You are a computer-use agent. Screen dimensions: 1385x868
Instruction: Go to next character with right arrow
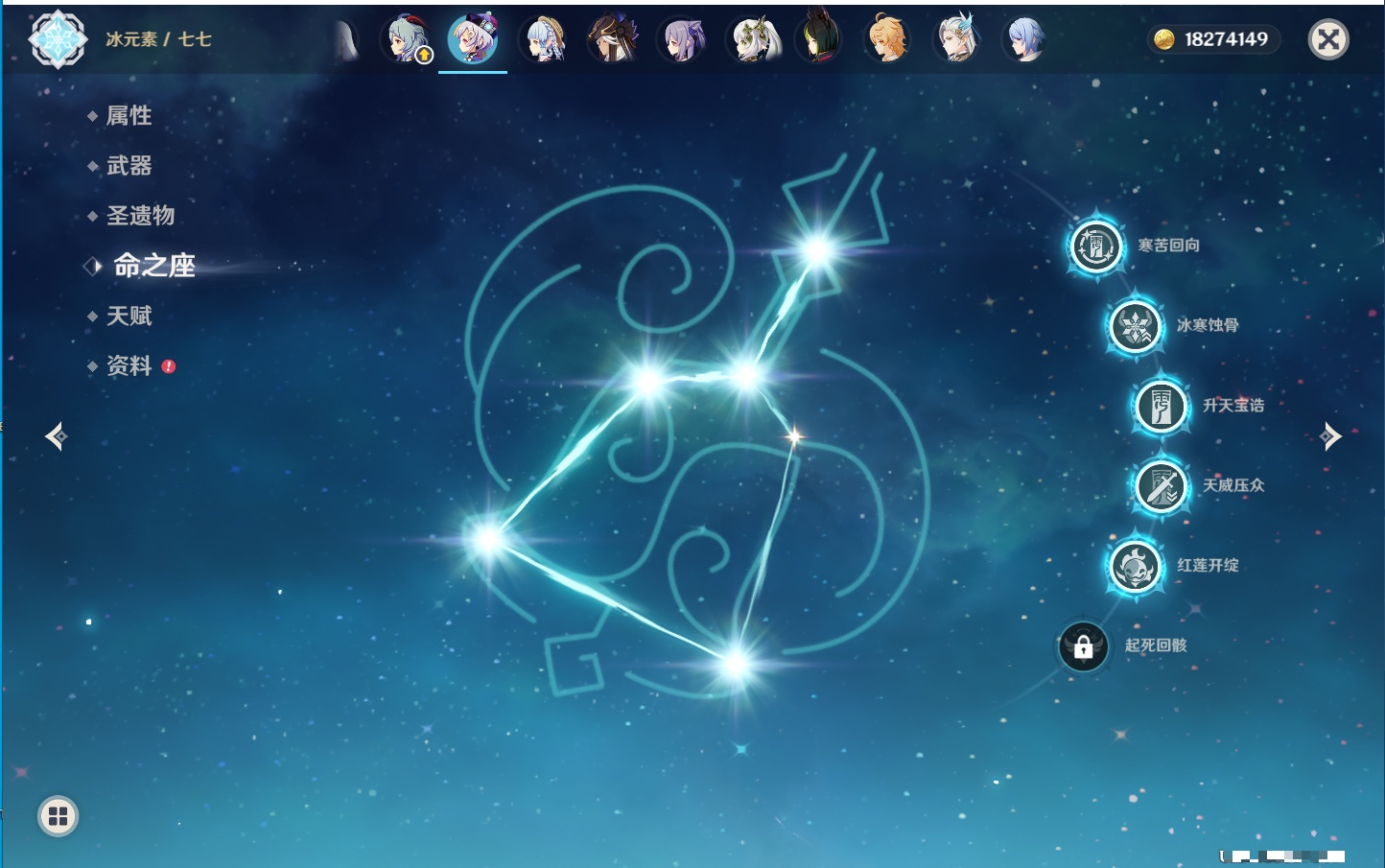[1330, 436]
